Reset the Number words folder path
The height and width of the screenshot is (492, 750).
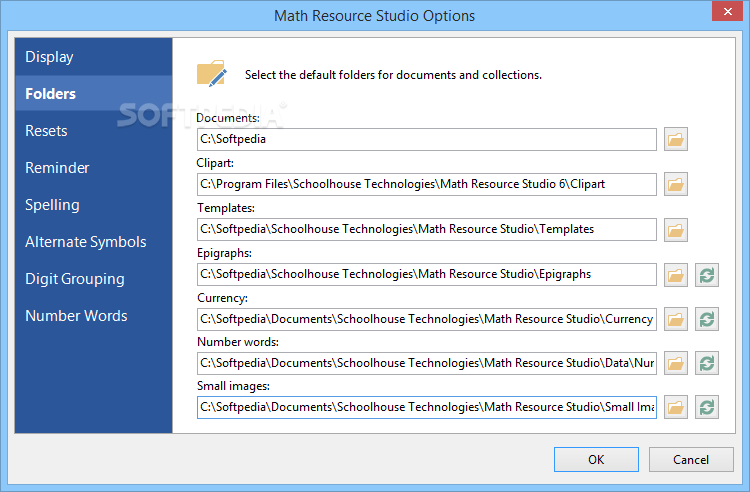tap(707, 363)
